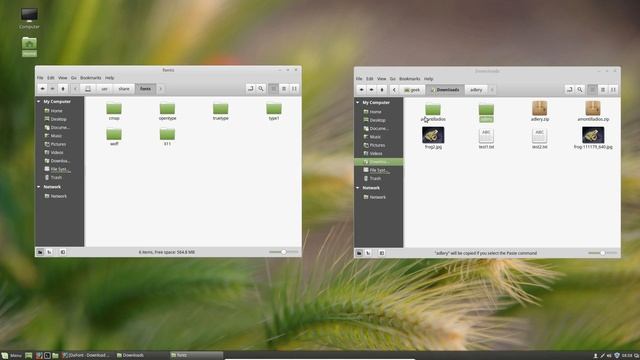Image resolution: width=640 pixels, height=360 pixels.
Task: Collapse My Computer section in Downloads window
Action: point(358,102)
